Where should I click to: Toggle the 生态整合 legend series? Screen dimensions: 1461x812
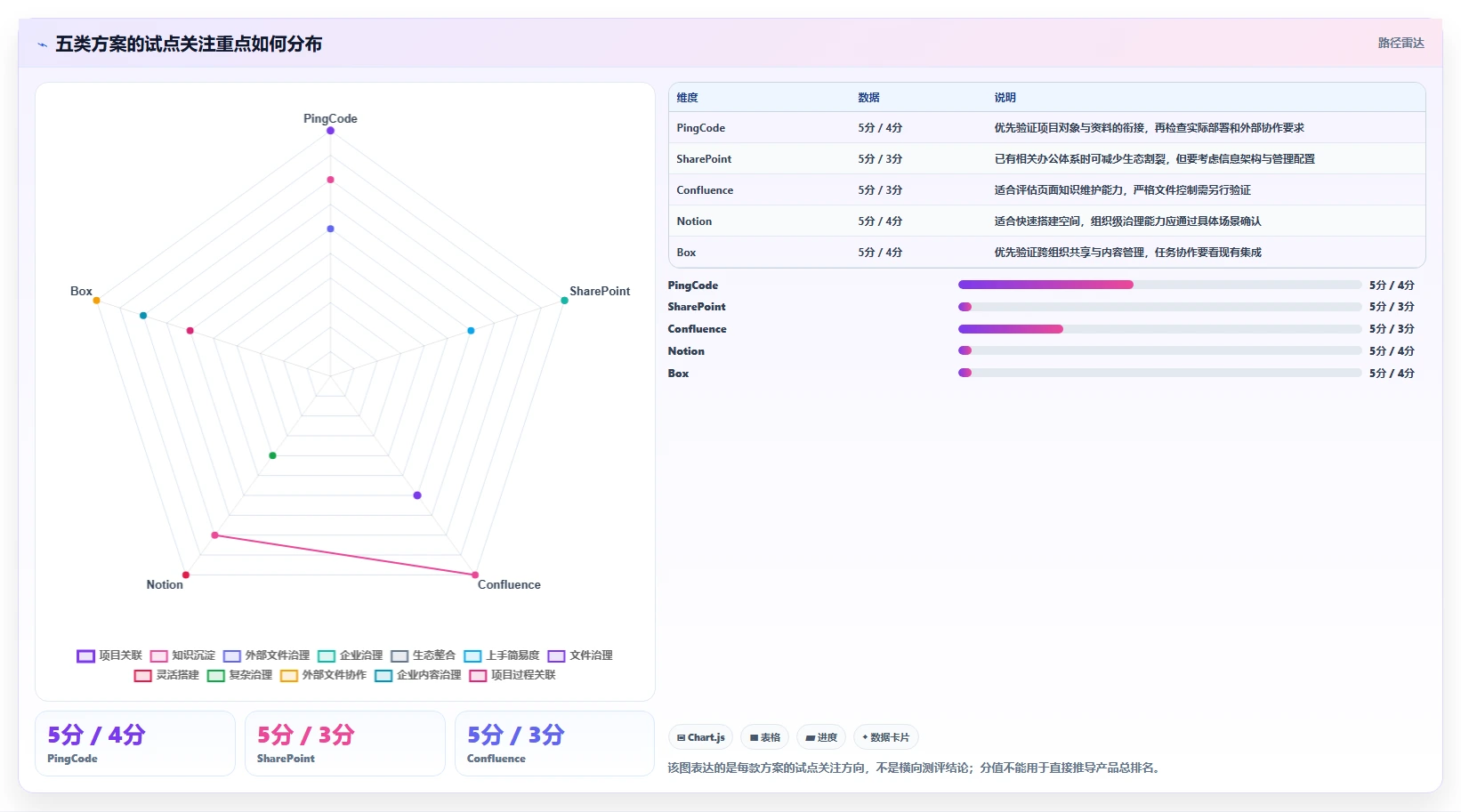(423, 655)
